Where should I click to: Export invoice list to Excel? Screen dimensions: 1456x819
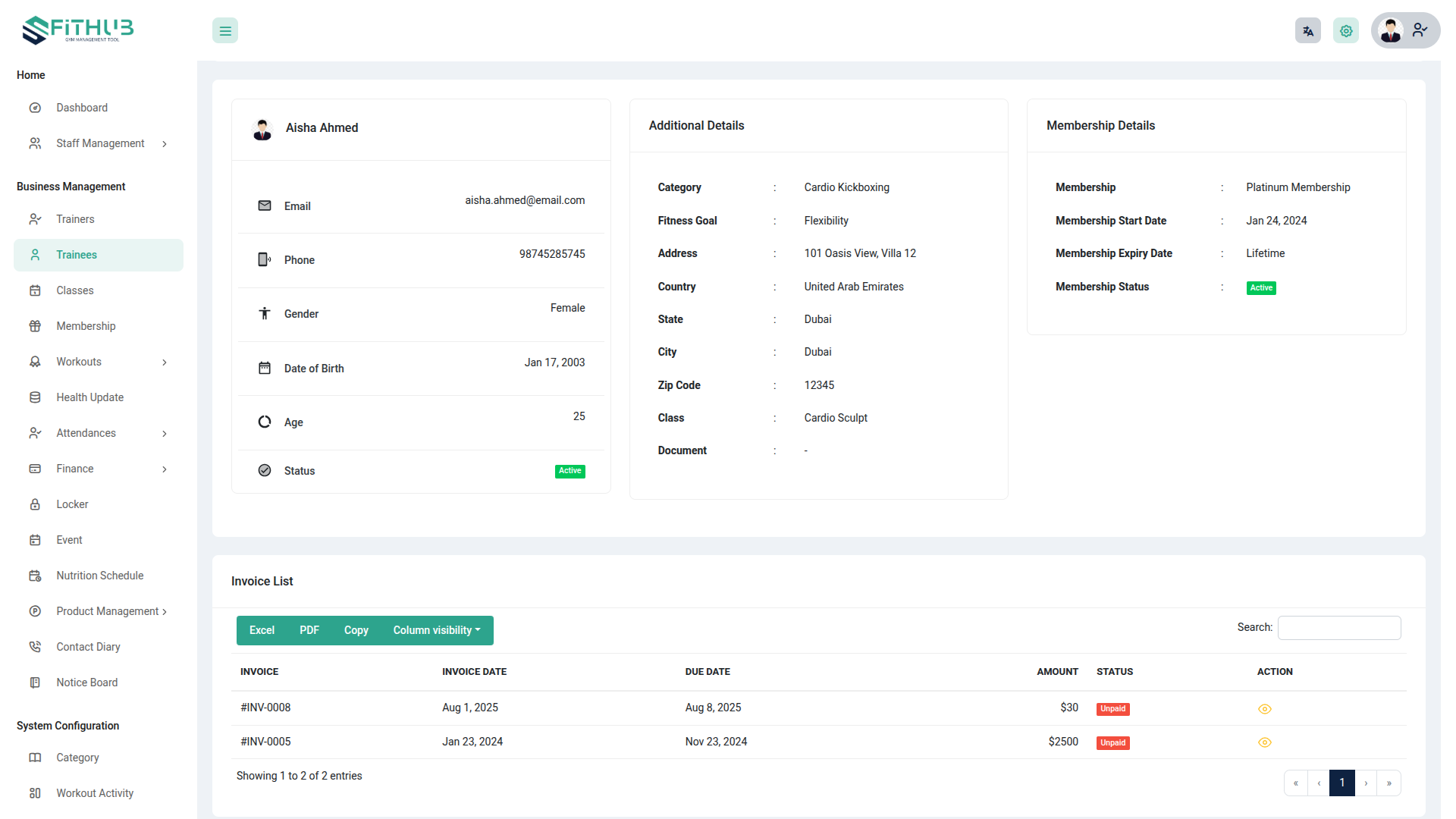click(x=262, y=630)
